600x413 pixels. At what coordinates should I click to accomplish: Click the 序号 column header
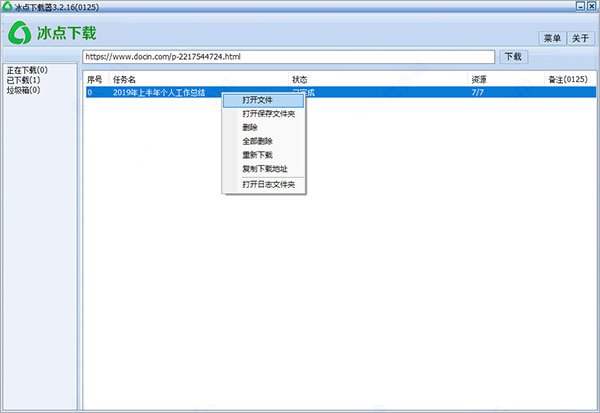pos(95,80)
